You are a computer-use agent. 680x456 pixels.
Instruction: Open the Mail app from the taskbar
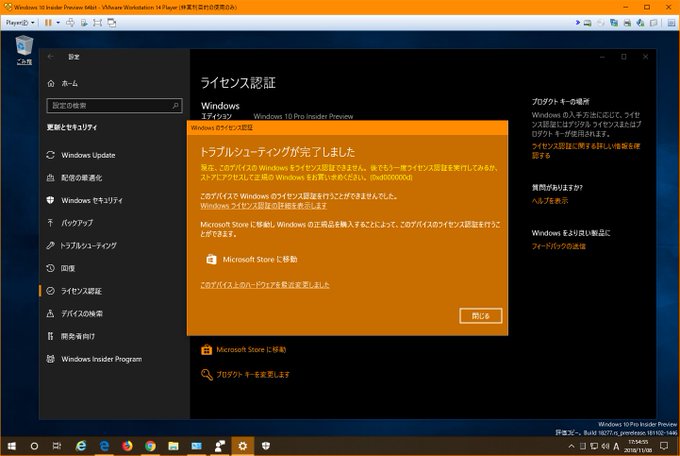196,446
